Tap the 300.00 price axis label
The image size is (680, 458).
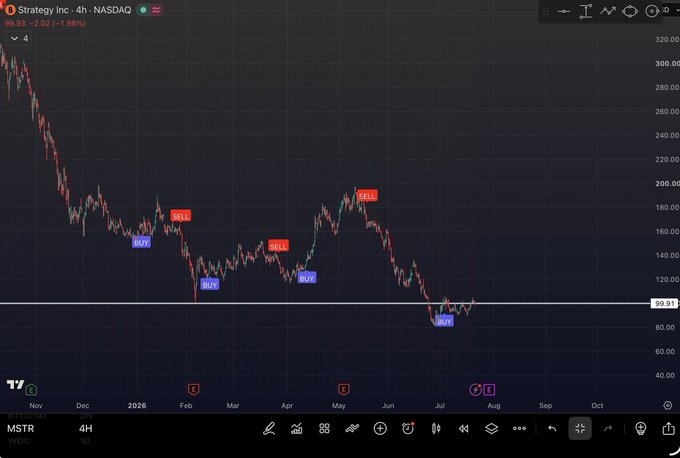667,63
